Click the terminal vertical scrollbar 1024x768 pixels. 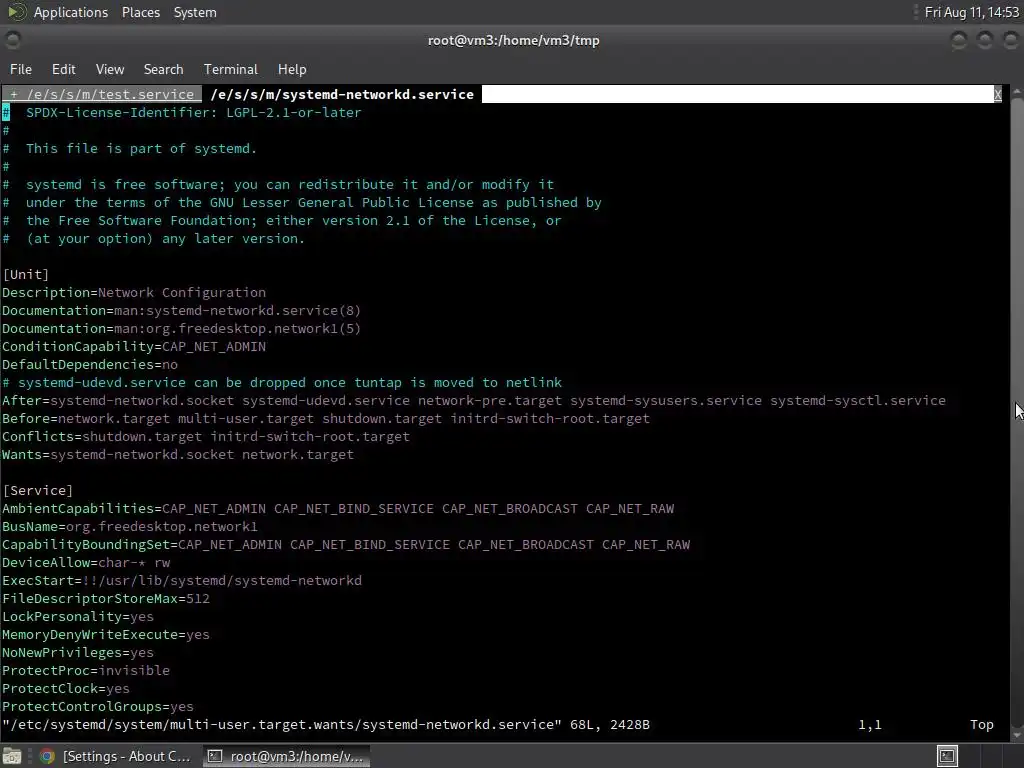pyautogui.click(x=1017, y=411)
